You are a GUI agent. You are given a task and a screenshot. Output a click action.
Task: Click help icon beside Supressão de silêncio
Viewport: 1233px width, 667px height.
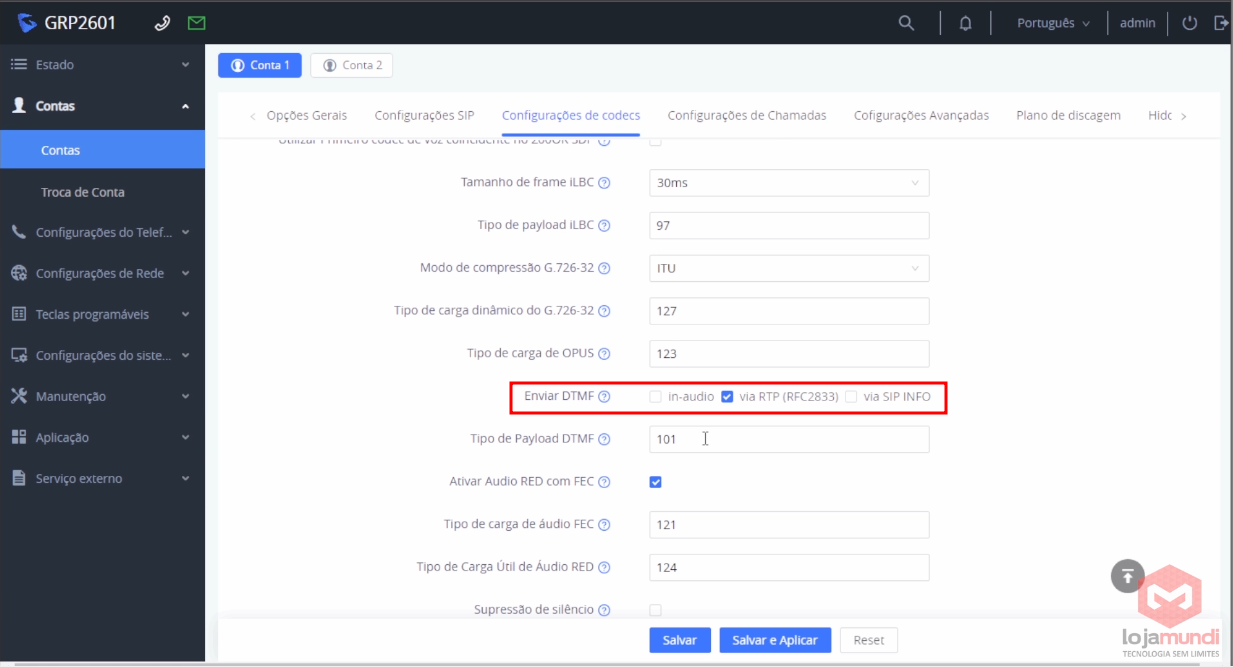click(x=604, y=610)
